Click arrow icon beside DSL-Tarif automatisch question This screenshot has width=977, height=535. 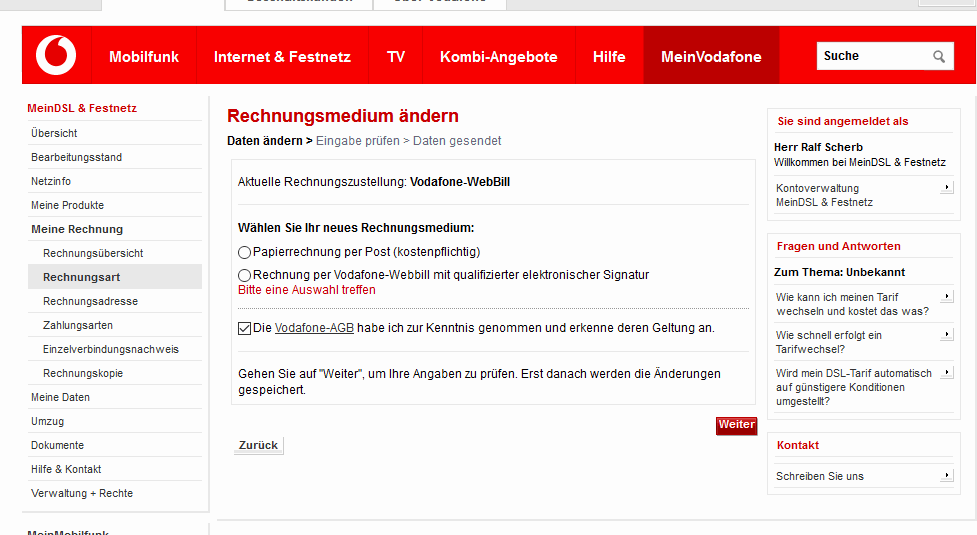tap(946, 372)
